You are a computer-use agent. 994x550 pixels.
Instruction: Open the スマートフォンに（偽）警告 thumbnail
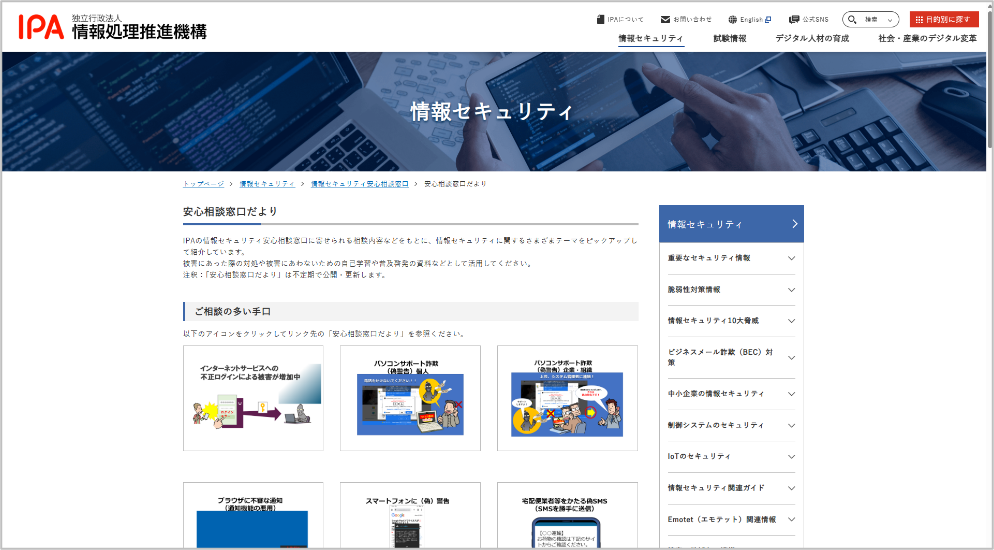coord(410,515)
